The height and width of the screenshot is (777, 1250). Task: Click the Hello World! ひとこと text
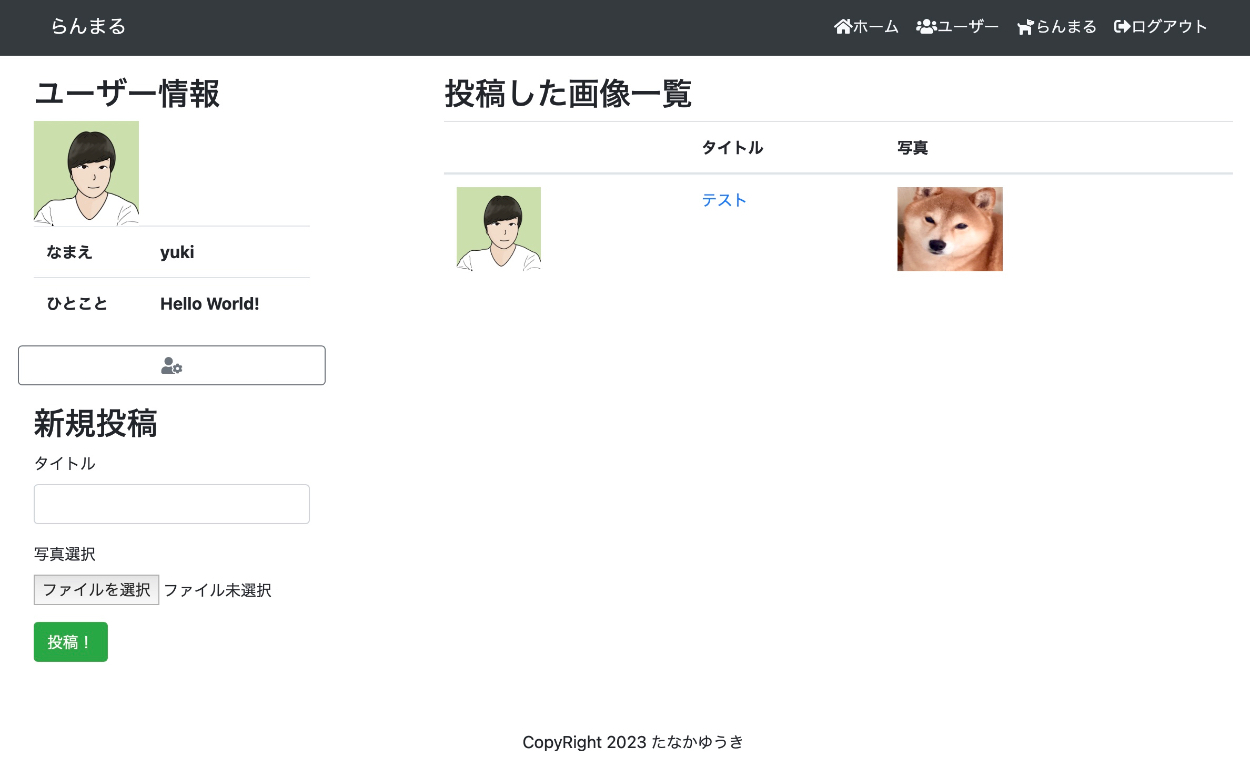tap(210, 304)
